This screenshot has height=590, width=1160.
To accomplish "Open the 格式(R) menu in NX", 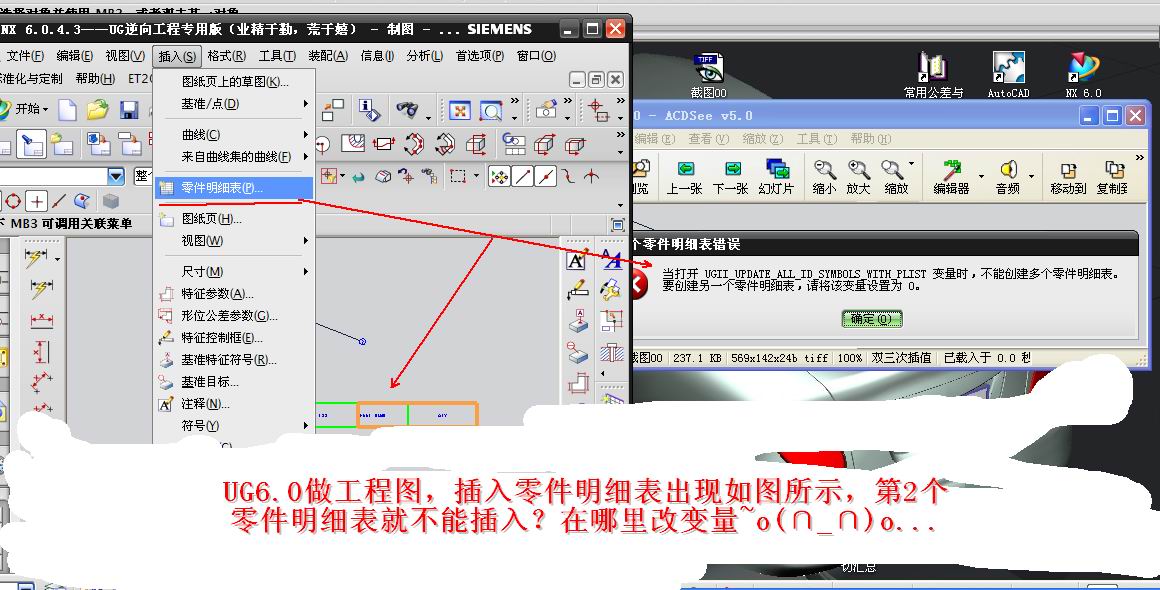I will tap(226, 56).
